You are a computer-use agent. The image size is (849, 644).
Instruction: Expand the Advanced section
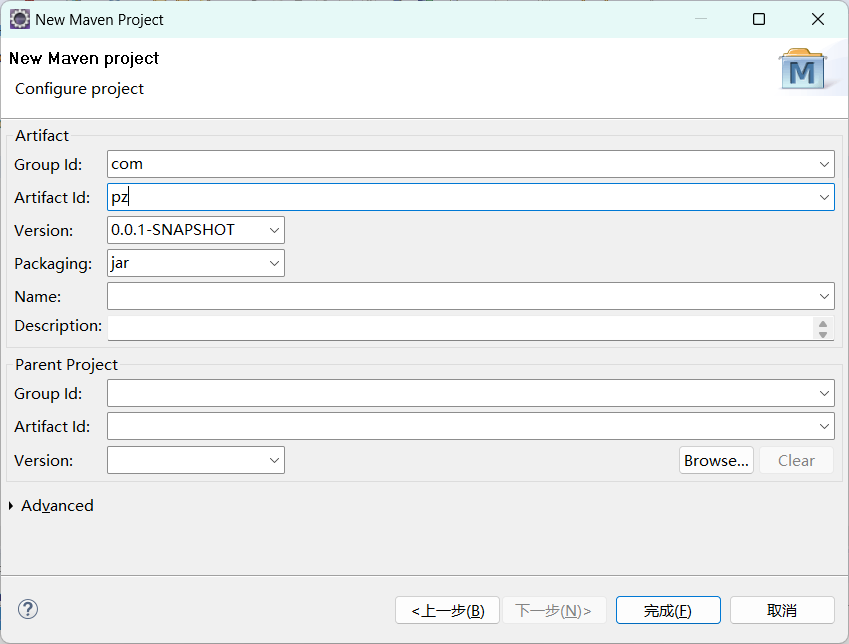tap(11, 505)
